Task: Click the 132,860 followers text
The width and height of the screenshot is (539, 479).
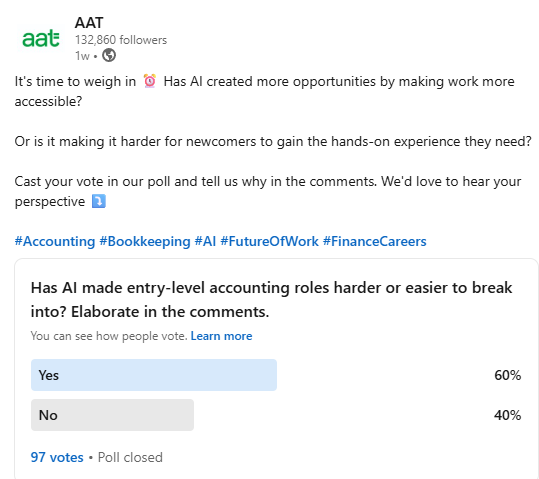Action: [x=121, y=40]
